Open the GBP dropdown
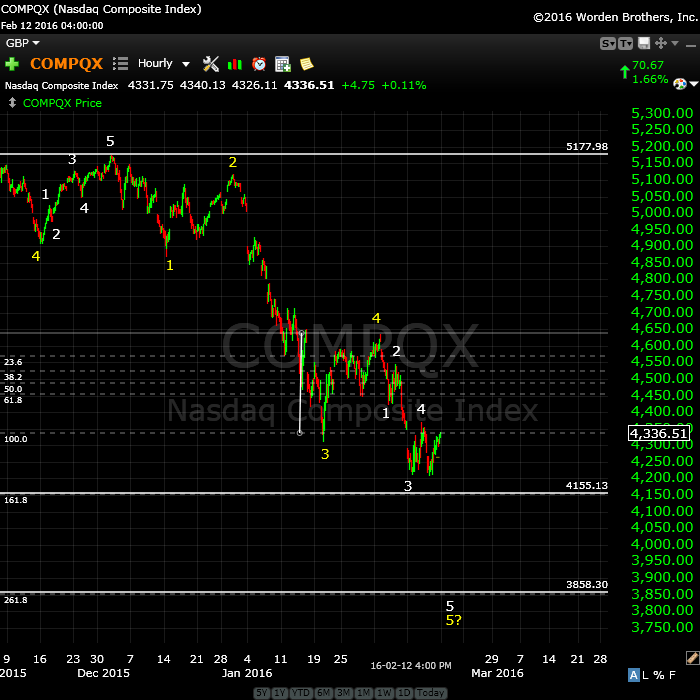 (x=22, y=43)
